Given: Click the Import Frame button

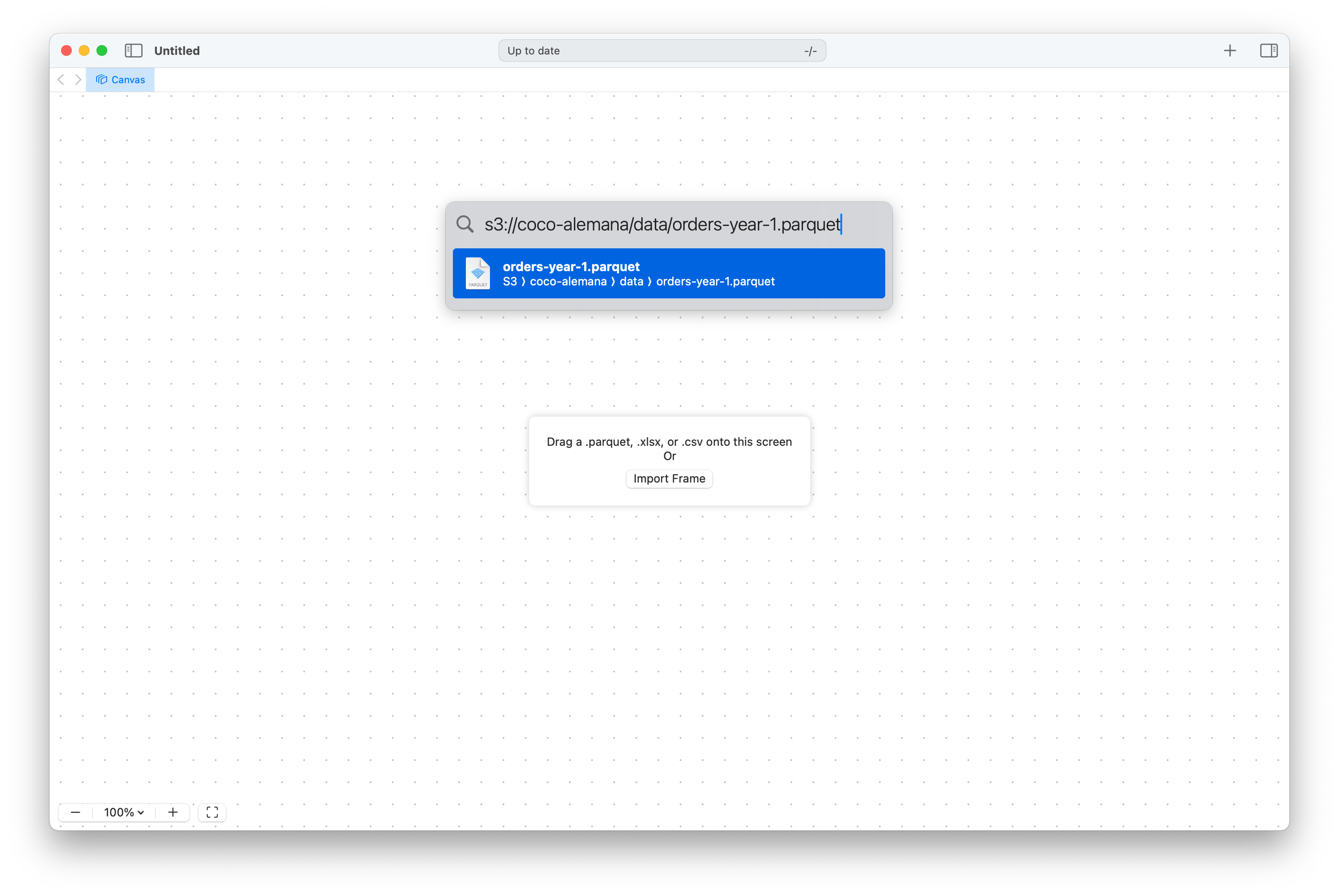Looking at the screenshot, I should (x=669, y=479).
